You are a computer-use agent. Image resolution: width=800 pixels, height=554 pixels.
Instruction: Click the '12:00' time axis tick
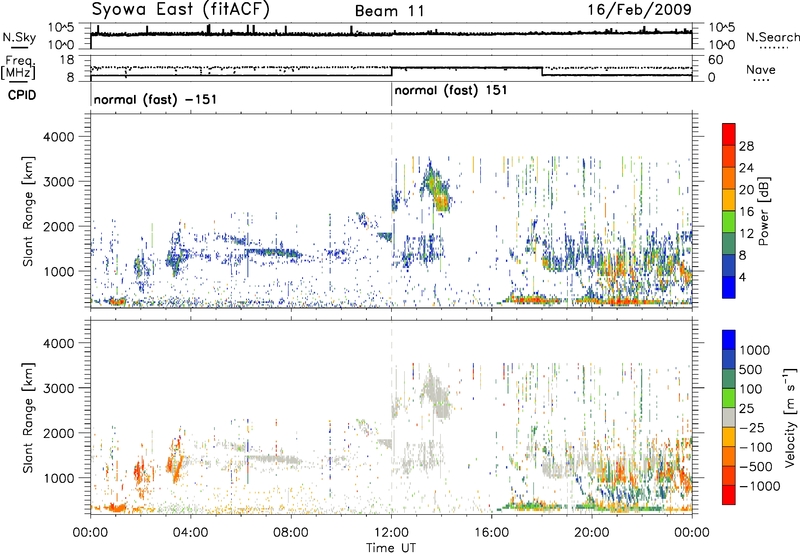click(391, 533)
